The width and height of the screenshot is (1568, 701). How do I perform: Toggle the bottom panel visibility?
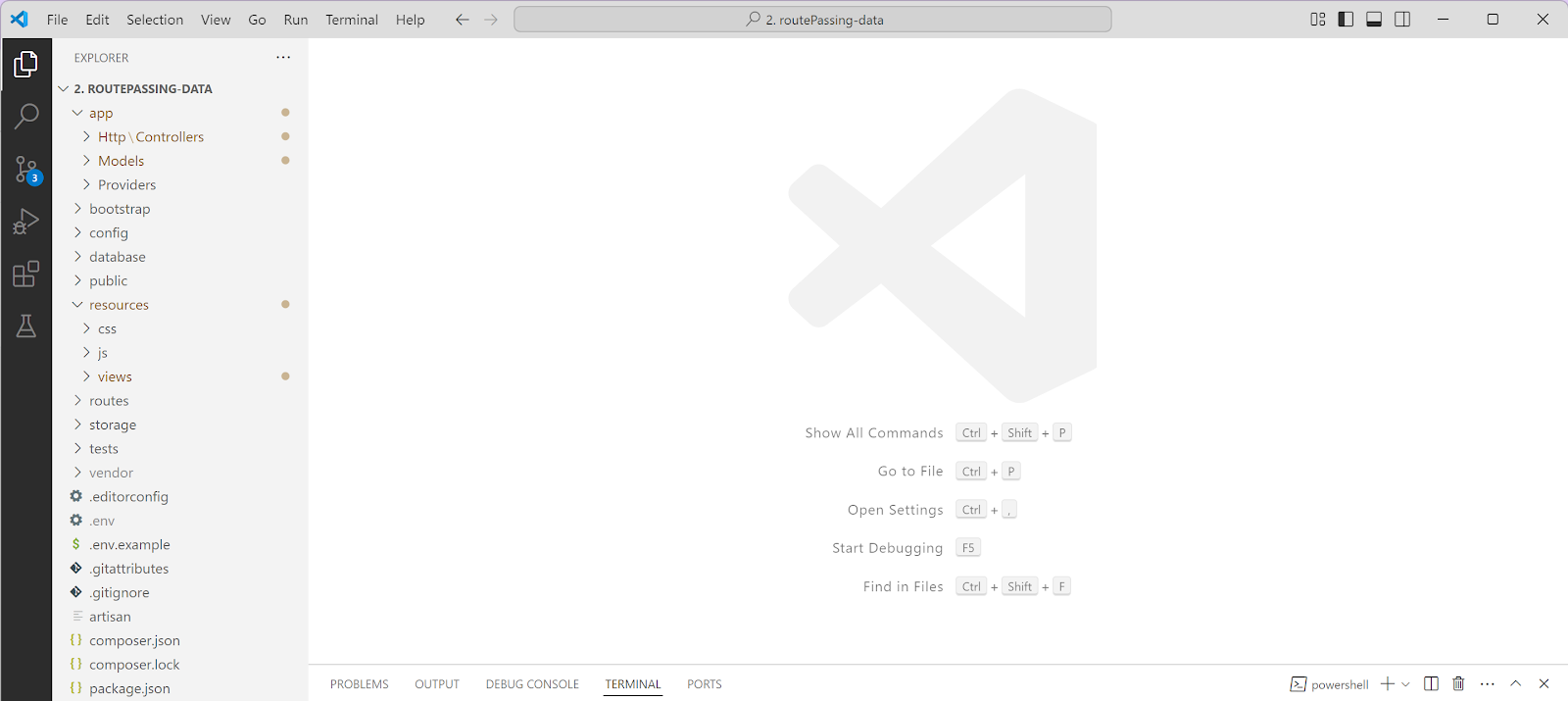coord(1374,20)
